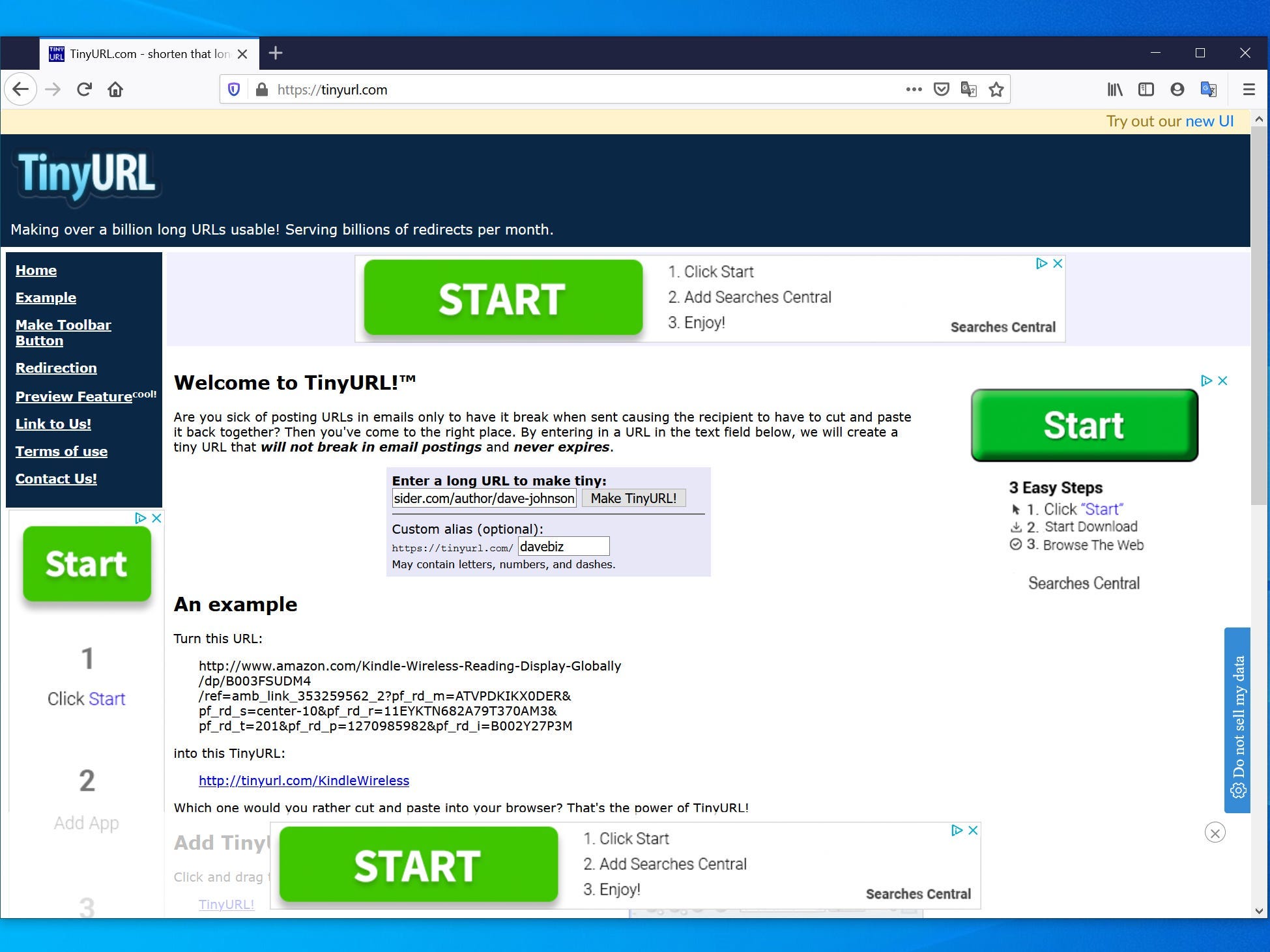1270x952 pixels.
Task: Close the right sidebar ad X
Action: coord(1222,381)
